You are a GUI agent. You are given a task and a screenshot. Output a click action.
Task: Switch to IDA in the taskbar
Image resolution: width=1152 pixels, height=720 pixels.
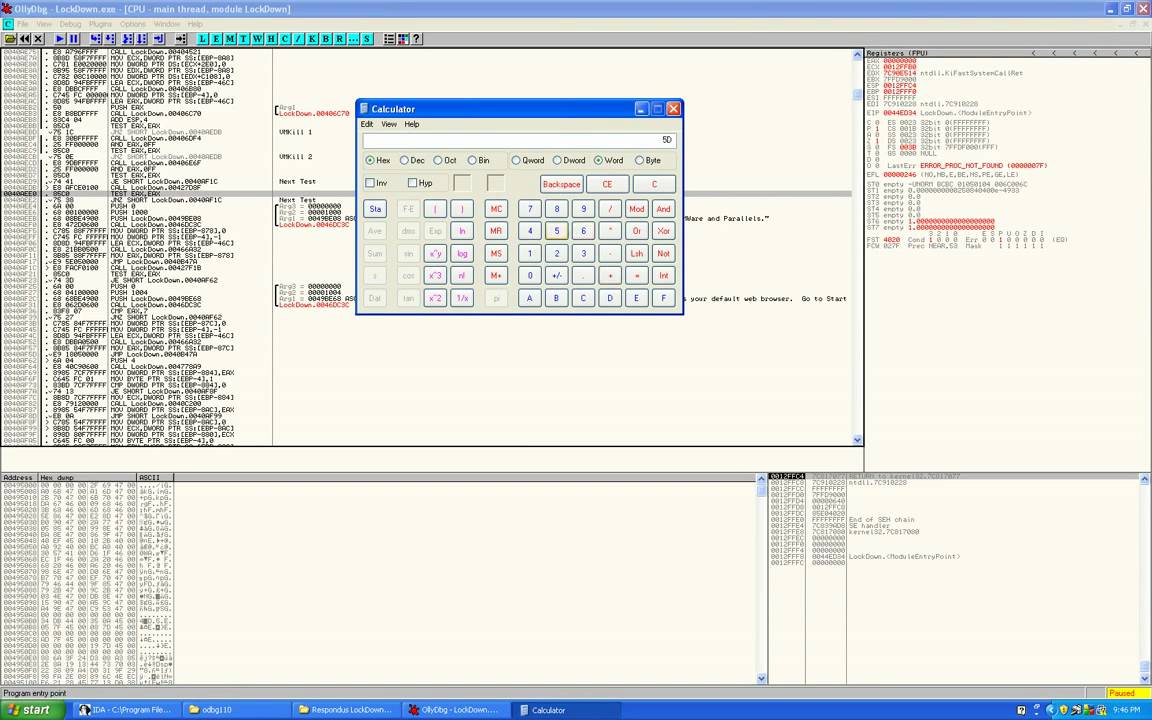tap(126, 710)
